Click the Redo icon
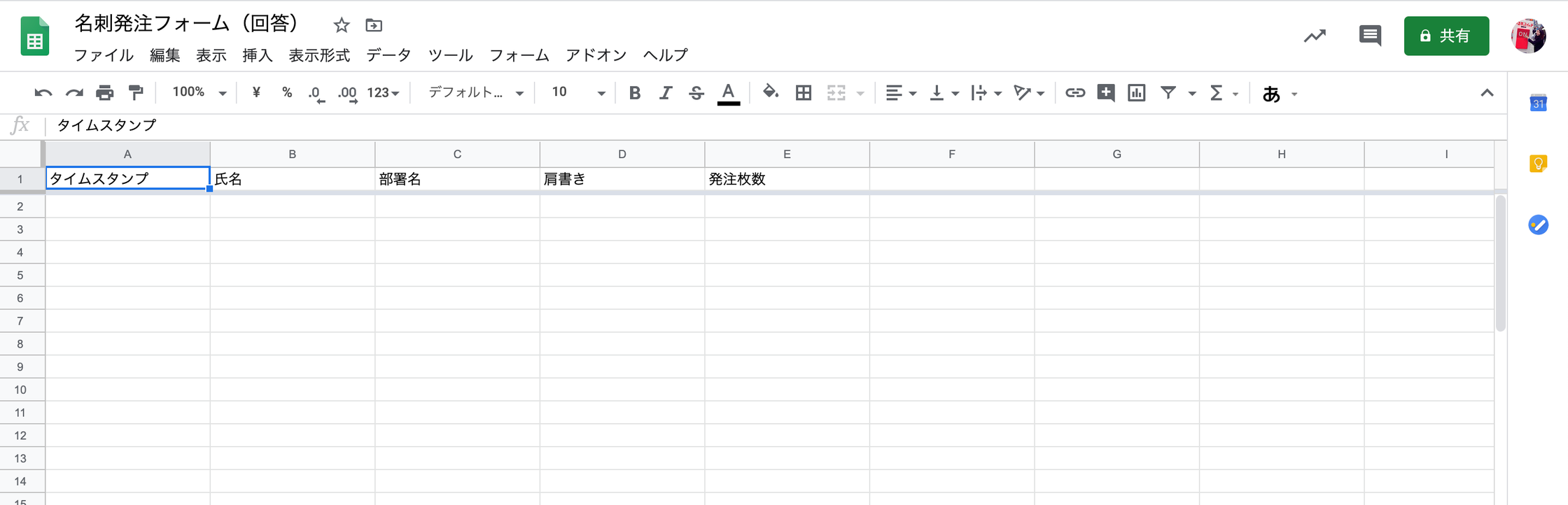 (74, 92)
